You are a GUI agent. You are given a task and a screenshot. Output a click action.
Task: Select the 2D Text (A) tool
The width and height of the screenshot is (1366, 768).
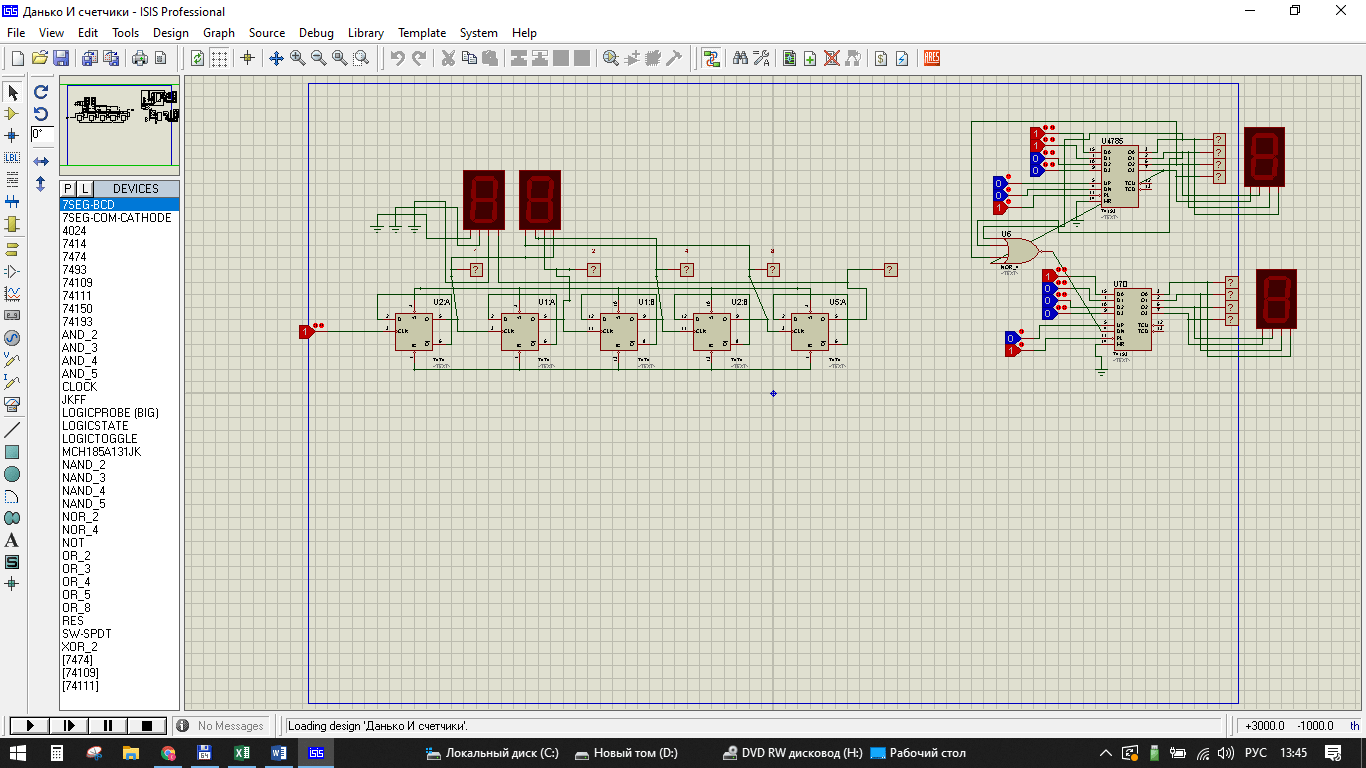[13, 540]
